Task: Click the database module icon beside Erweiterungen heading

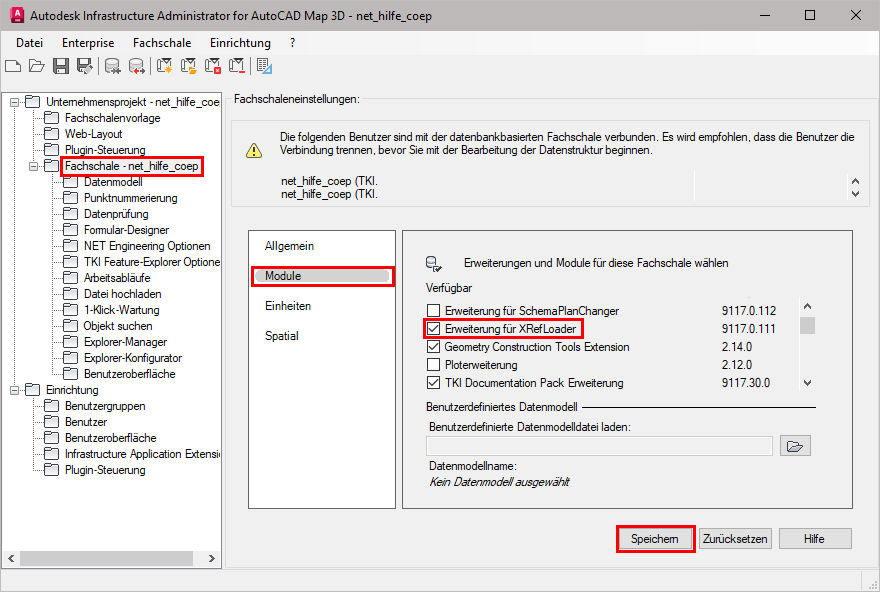Action: 433,264
